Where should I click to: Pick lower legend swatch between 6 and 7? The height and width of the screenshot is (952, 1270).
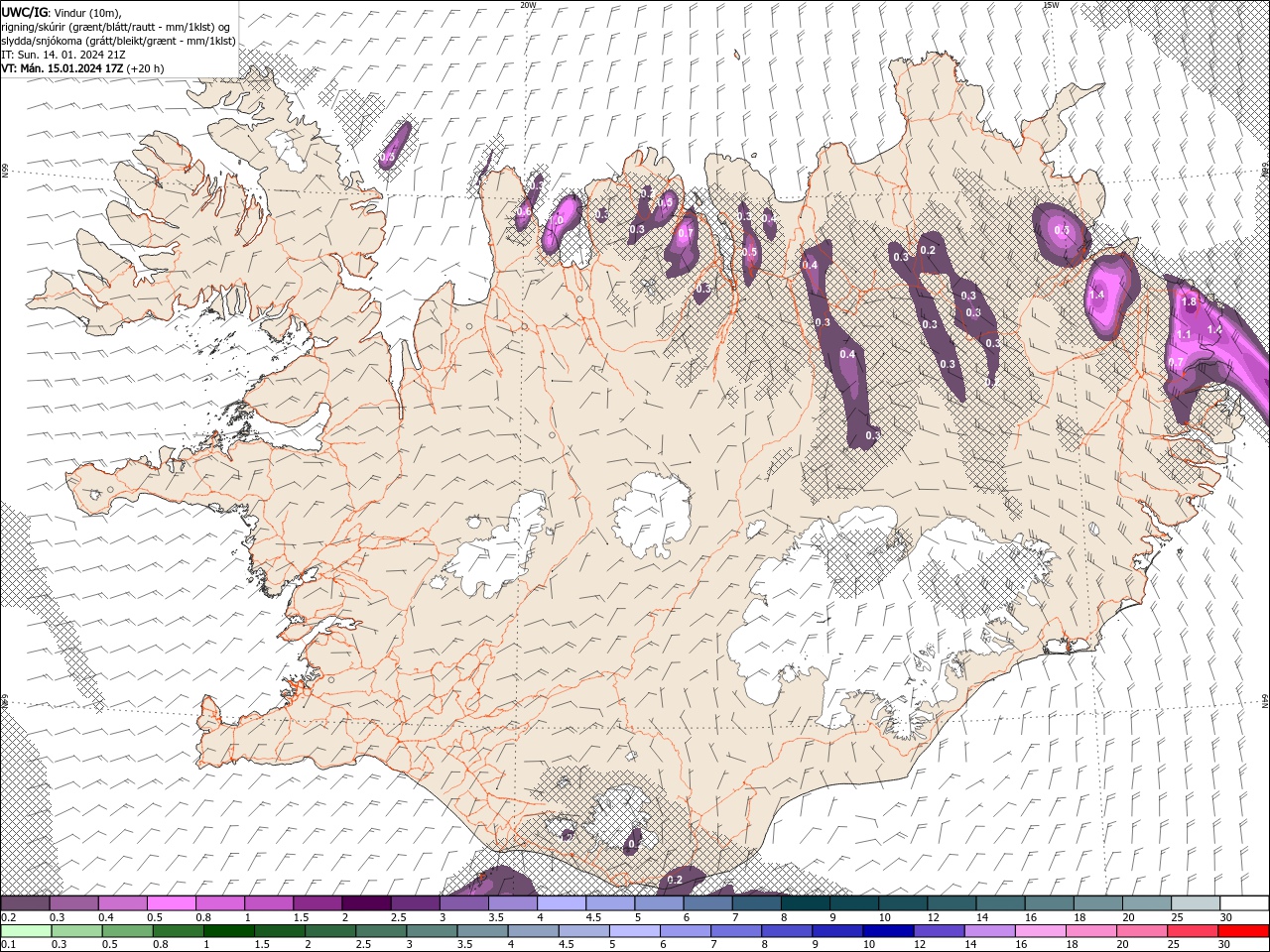click(685, 931)
